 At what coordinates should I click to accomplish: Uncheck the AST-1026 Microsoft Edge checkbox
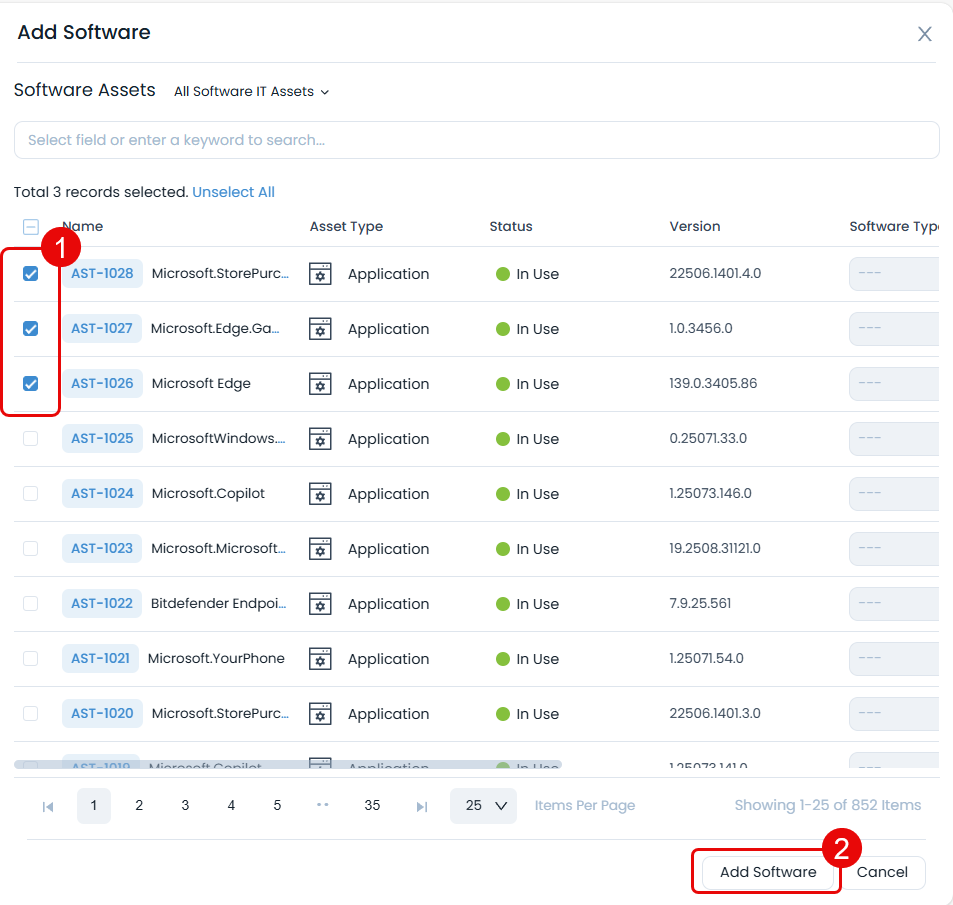[x=31, y=383]
